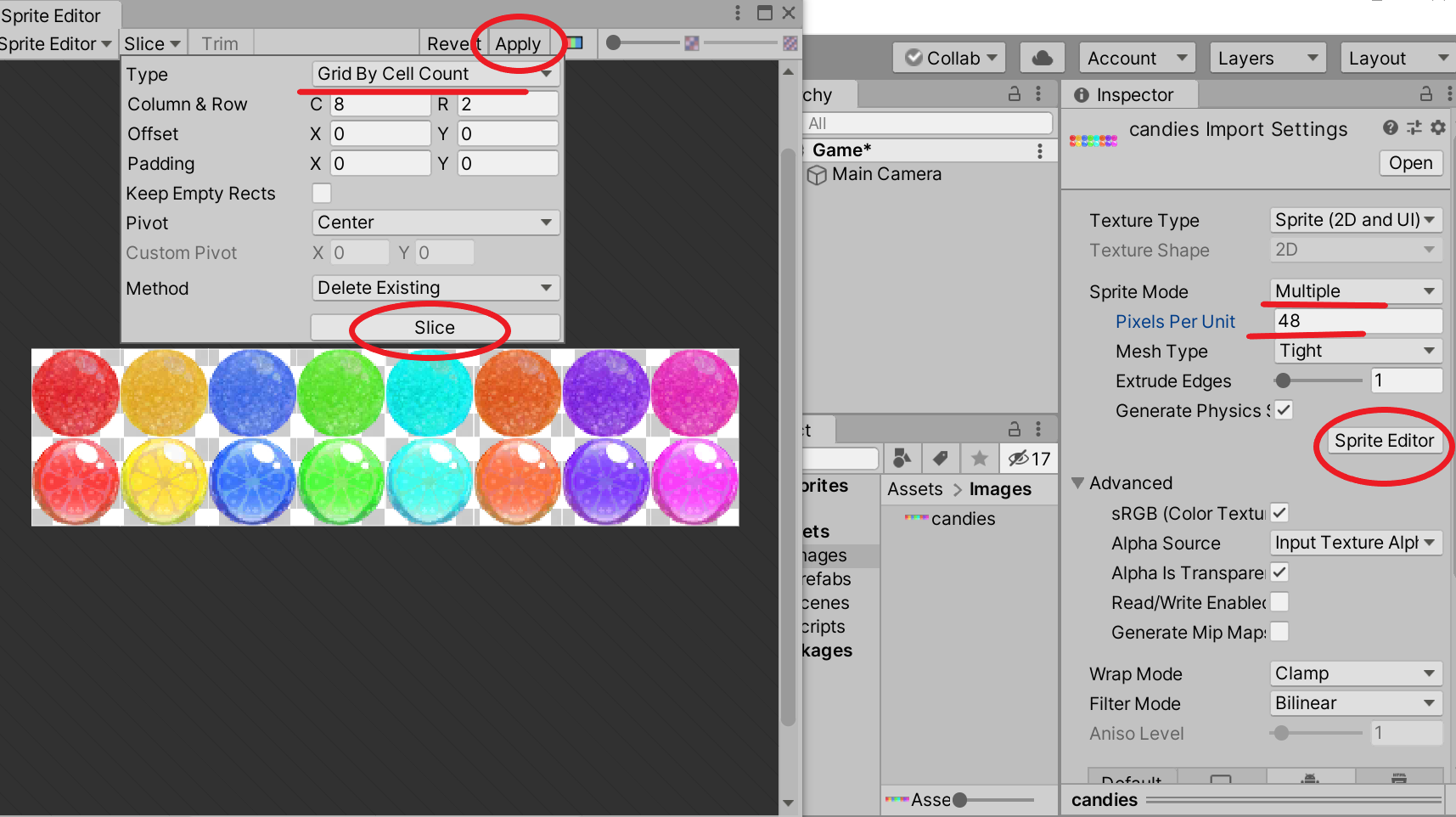Open the Slice menu in Sprite Editor toolbar
This screenshot has width=1456, height=817.
click(x=152, y=43)
